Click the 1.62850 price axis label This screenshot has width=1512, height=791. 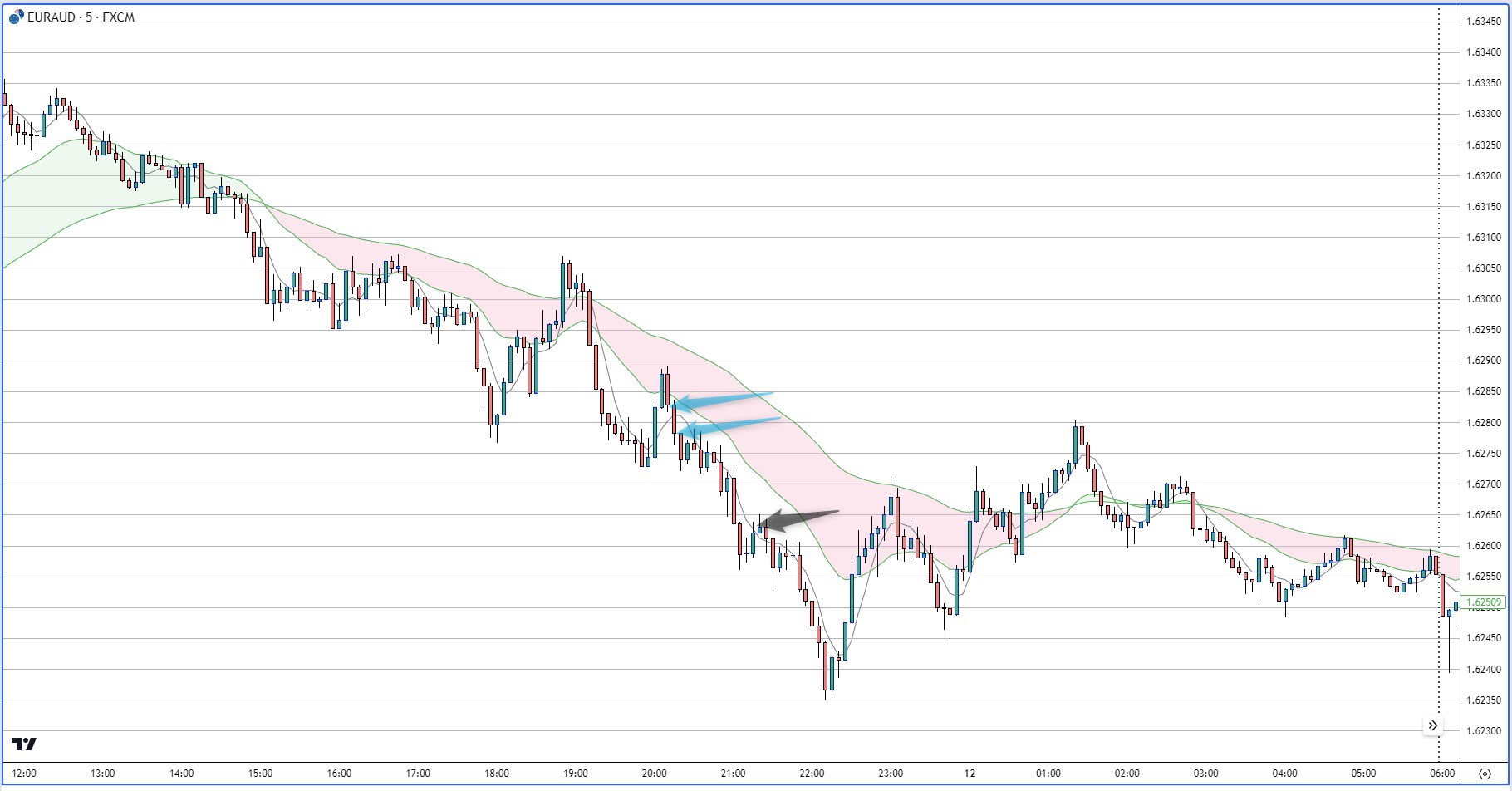click(1483, 391)
